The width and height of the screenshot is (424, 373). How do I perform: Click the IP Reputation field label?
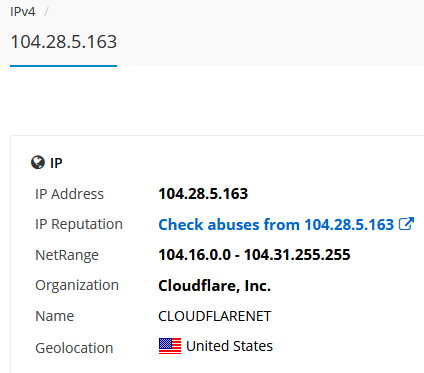coord(79,224)
